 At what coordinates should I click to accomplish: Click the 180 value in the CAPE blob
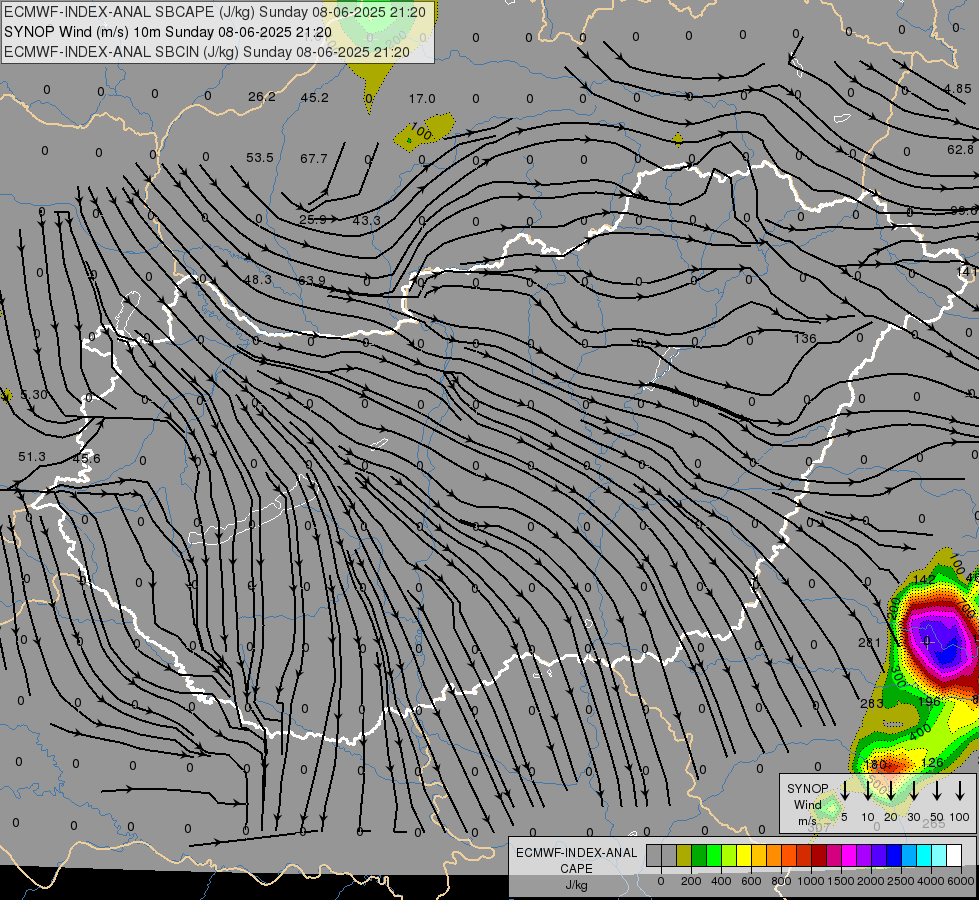(875, 764)
